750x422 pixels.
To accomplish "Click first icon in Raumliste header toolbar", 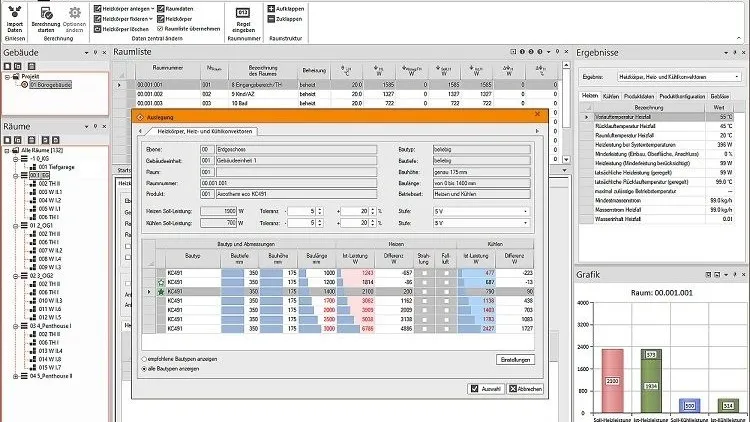I will 513,52.
